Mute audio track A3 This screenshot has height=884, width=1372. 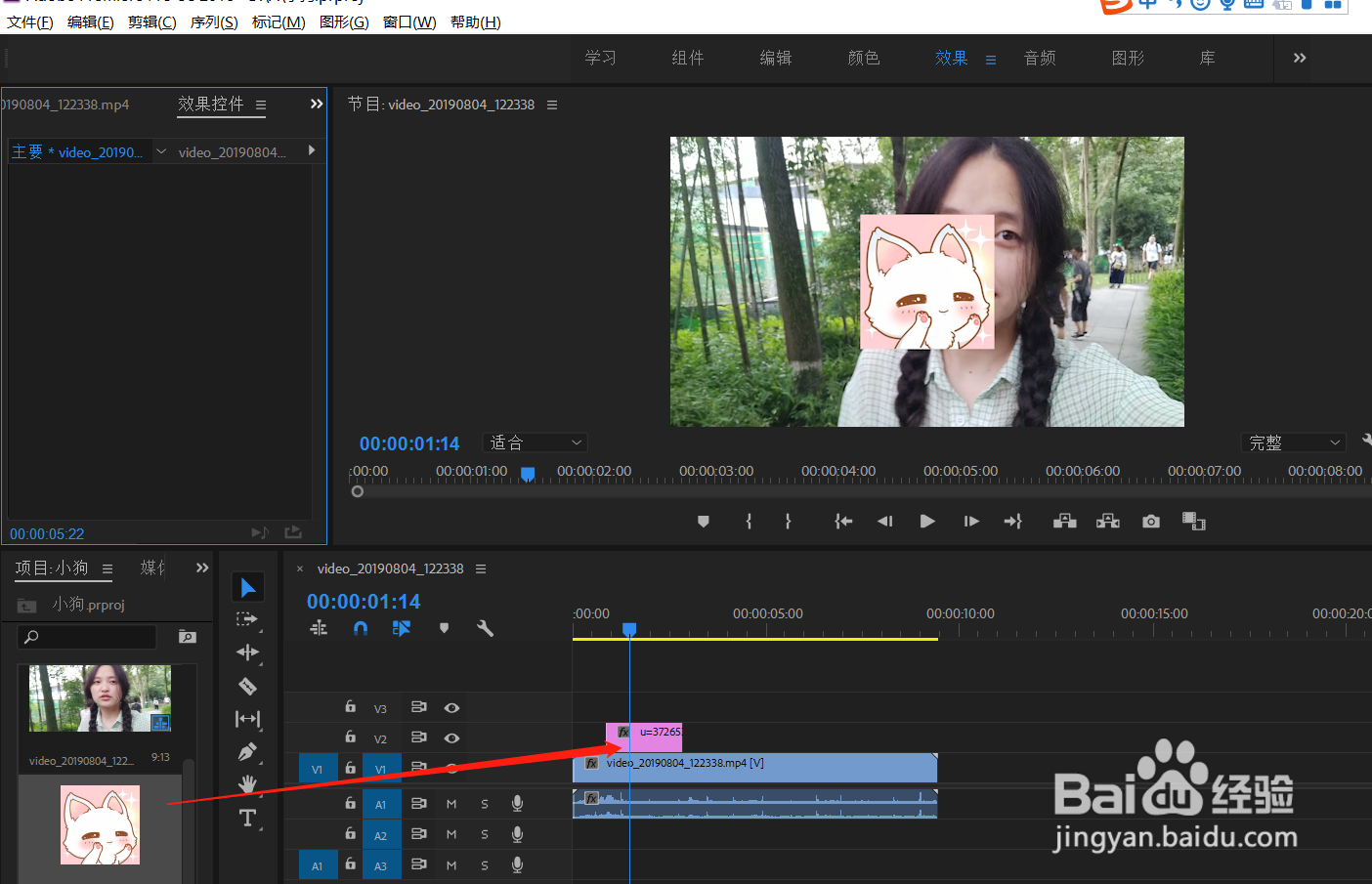451,865
